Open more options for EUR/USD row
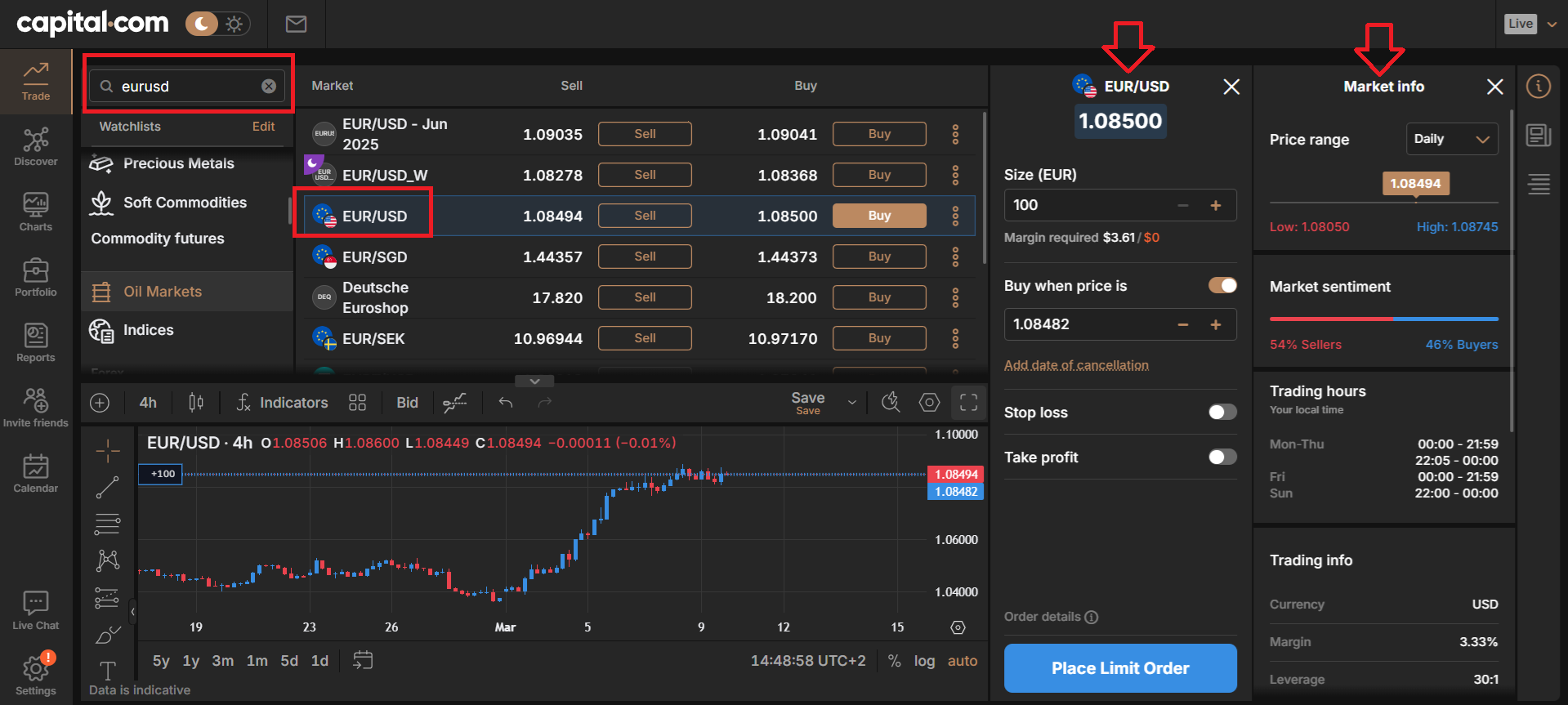This screenshot has width=1568, height=705. 955,216
